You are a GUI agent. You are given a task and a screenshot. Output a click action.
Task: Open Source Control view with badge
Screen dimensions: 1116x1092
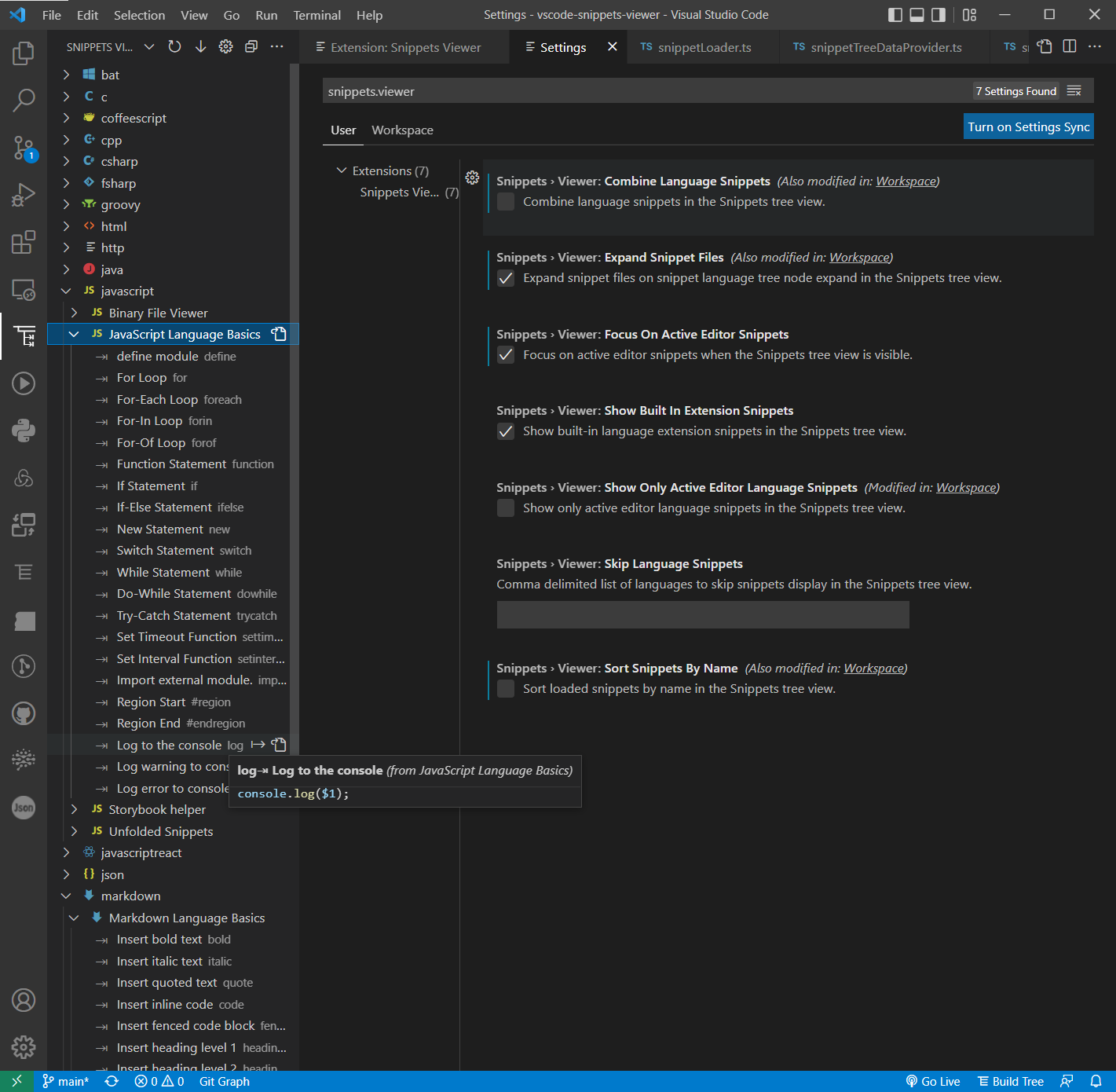(x=24, y=148)
